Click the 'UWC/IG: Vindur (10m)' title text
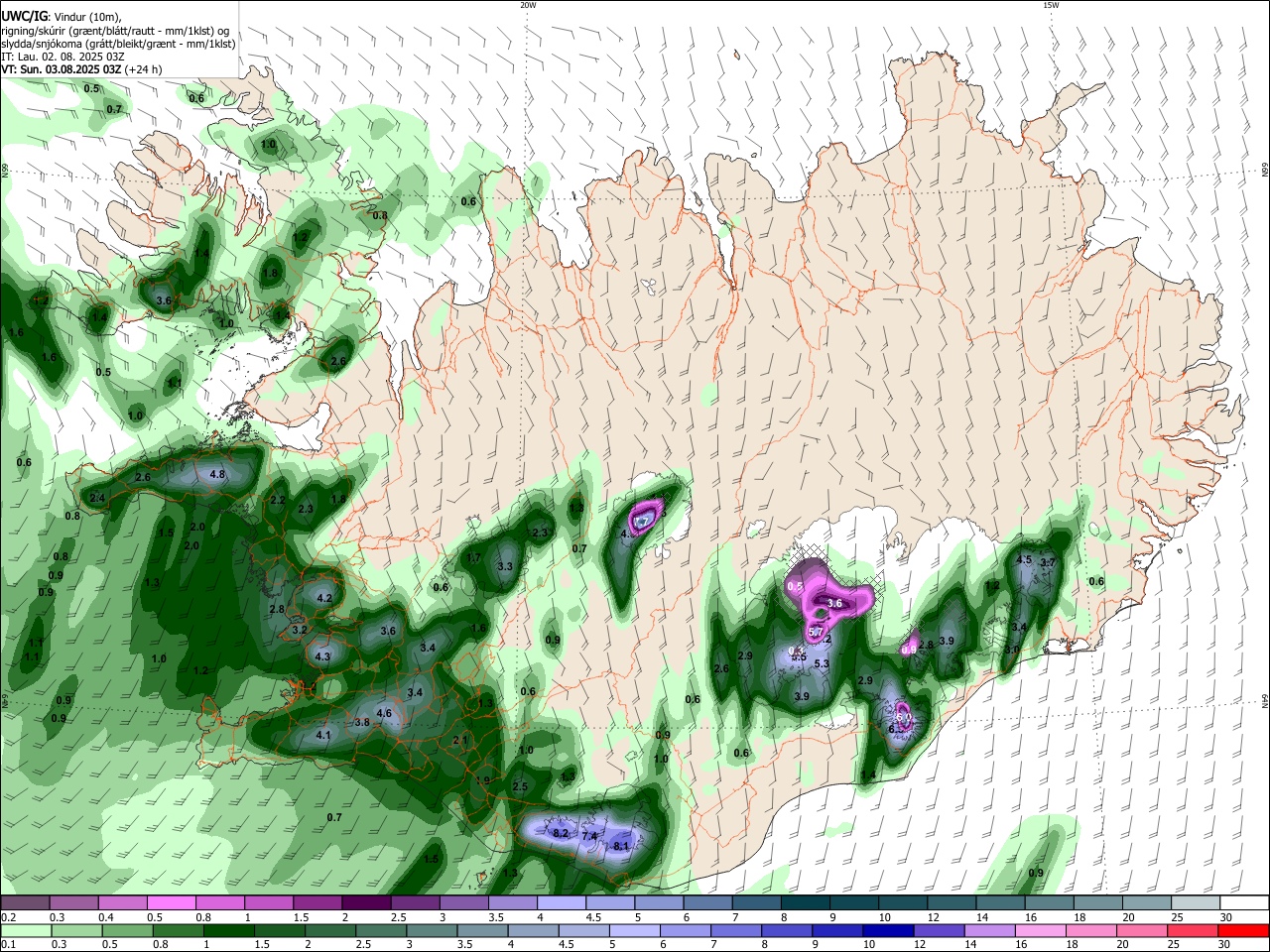 pos(62,17)
